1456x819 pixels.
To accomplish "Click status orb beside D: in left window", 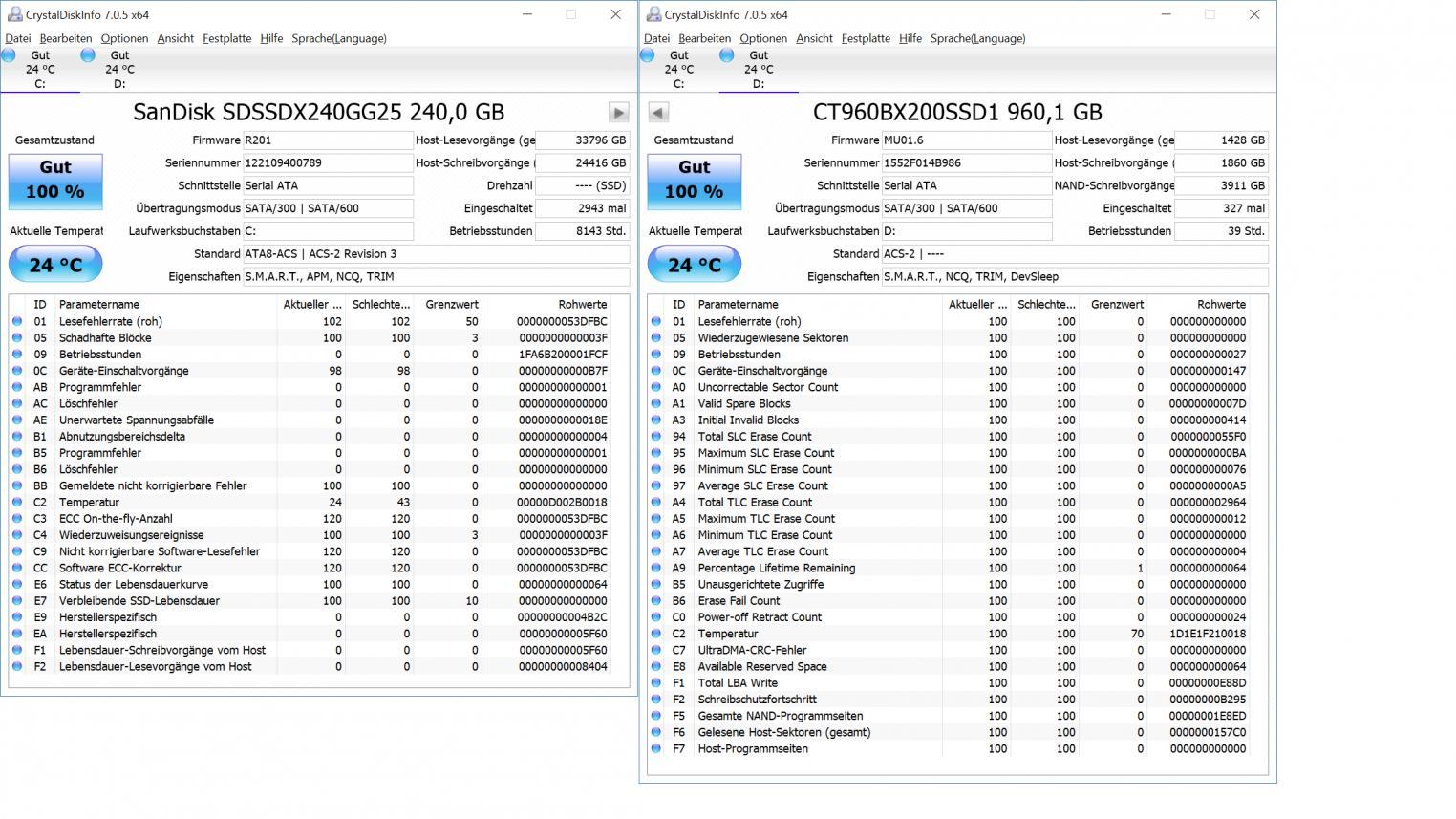I will [88, 56].
